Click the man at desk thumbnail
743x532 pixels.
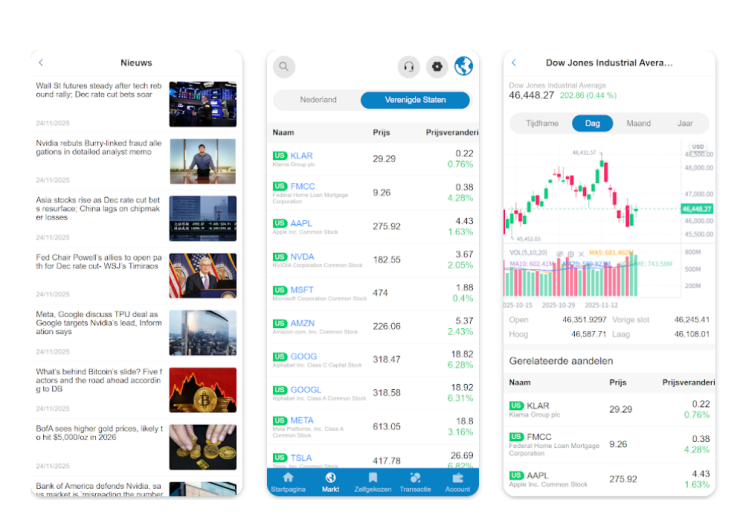(x=203, y=161)
